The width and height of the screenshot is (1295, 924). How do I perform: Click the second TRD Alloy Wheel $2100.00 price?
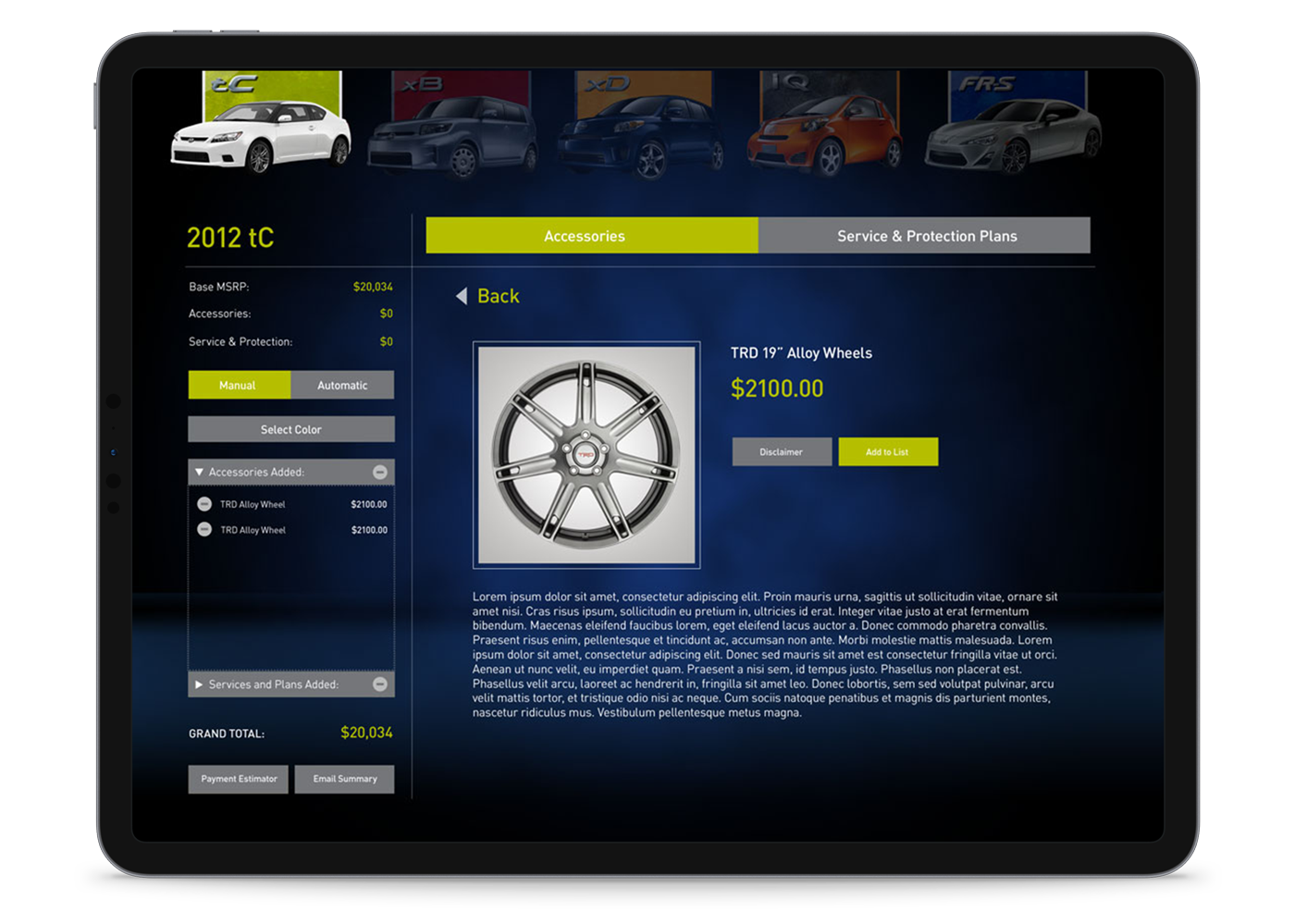coord(369,530)
